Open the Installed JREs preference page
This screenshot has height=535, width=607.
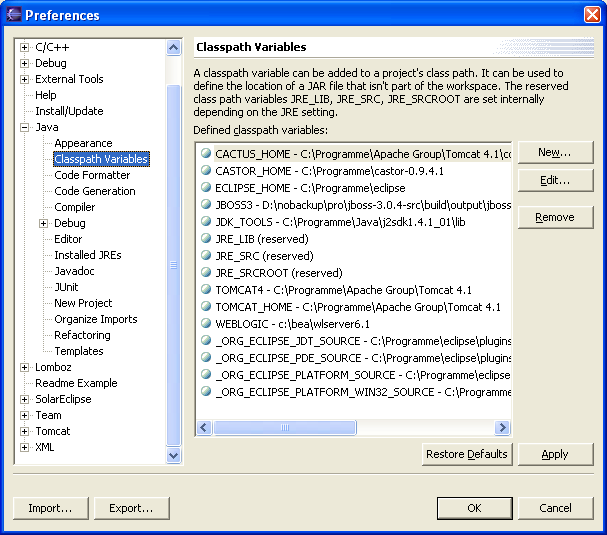click(88, 255)
